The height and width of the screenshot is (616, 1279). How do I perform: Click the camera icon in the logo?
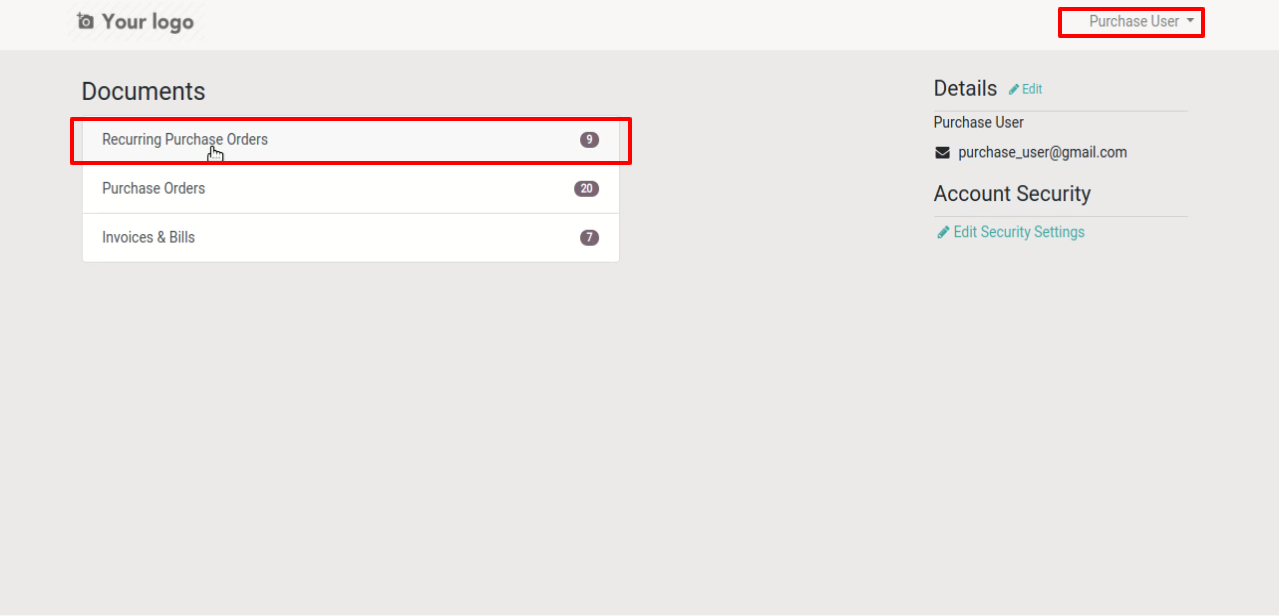coord(85,21)
